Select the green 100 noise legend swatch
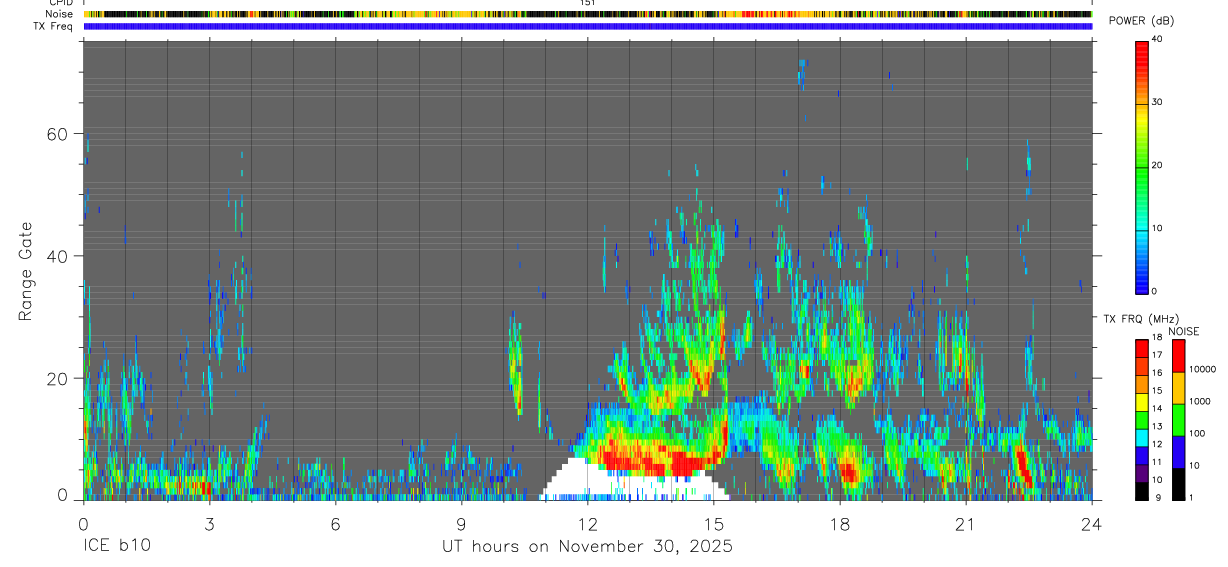The height and width of the screenshot is (567, 1228). point(1180,419)
